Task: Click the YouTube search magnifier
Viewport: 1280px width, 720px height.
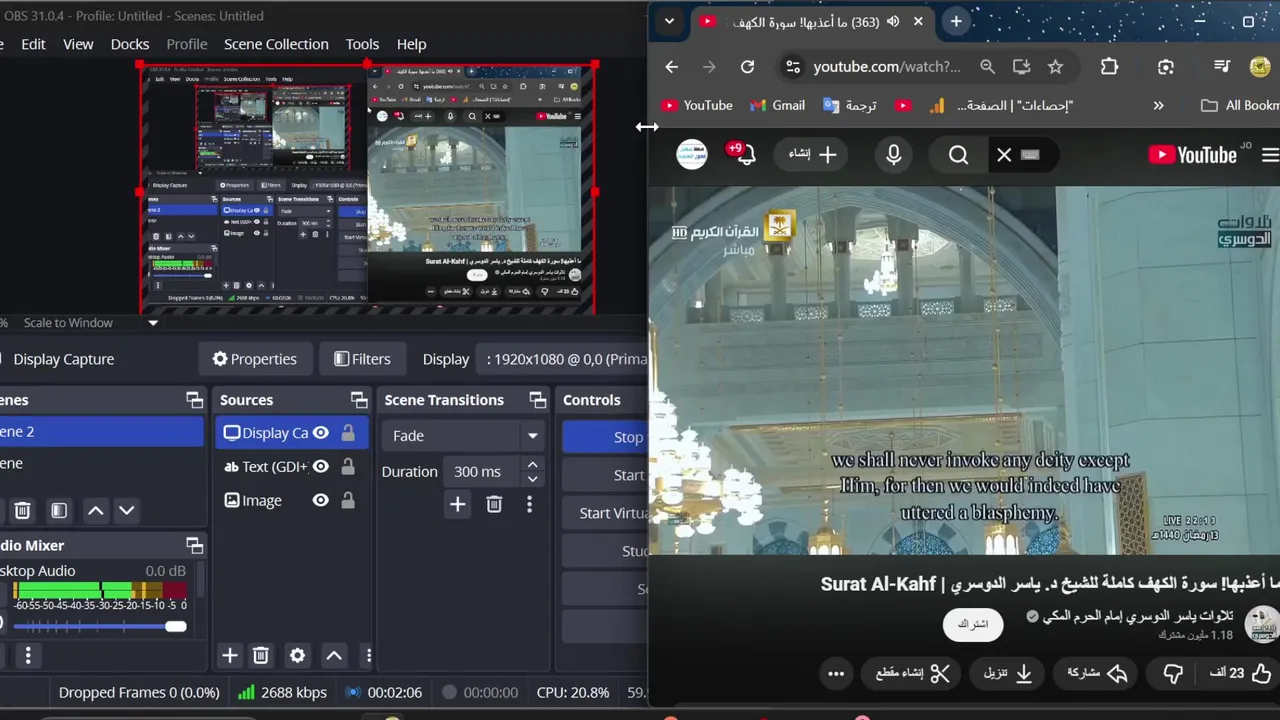Action: point(958,155)
